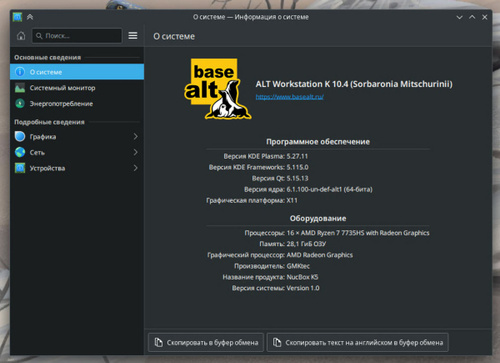The height and width of the screenshot is (363, 500).
Task: Click the О системе page heading
Action: (174, 36)
